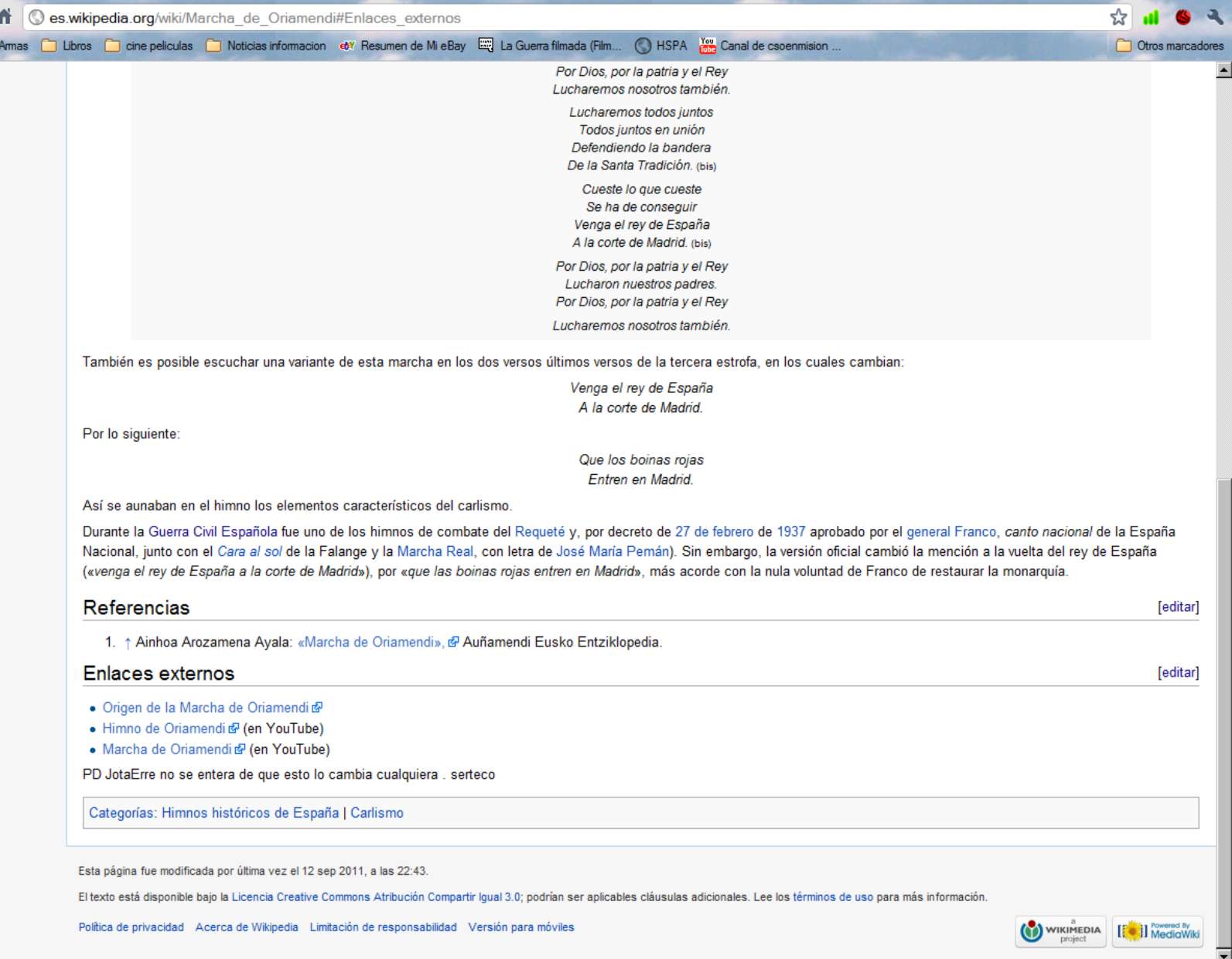The width and height of the screenshot is (1232, 959).
Task: Open the Guerra Civil Española link
Action: click(213, 532)
